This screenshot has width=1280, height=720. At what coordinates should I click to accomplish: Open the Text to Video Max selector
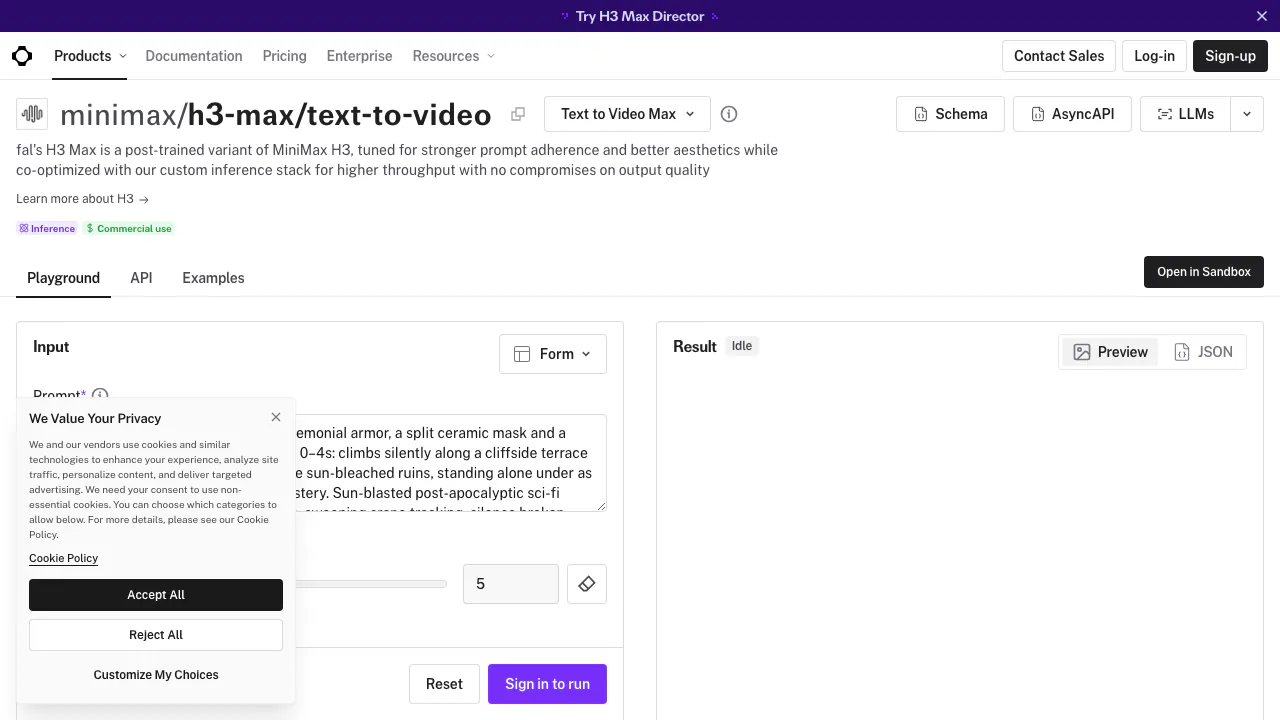click(x=627, y=114)
